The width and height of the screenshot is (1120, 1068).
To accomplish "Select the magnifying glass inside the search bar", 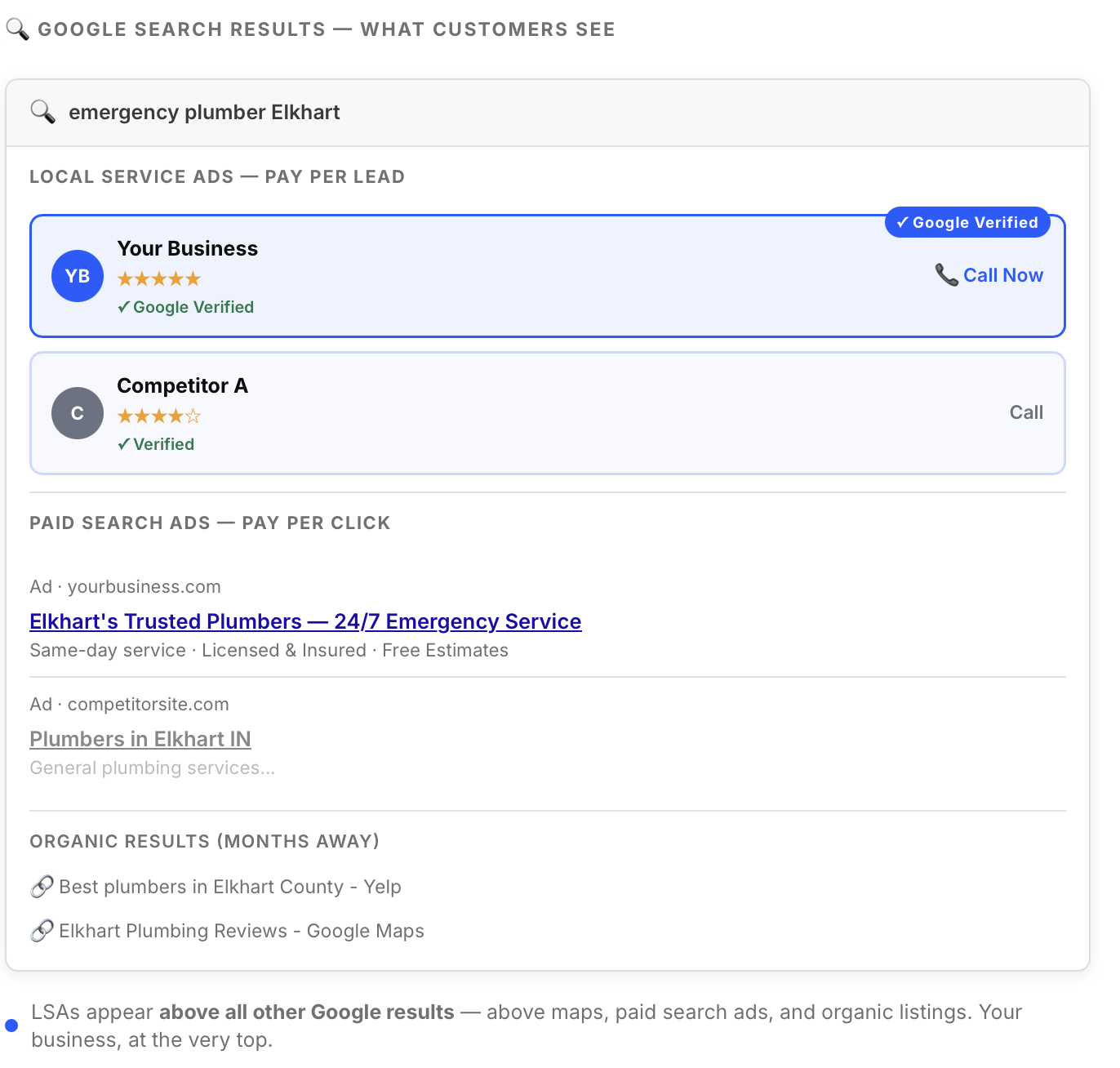I will [42, 112].
